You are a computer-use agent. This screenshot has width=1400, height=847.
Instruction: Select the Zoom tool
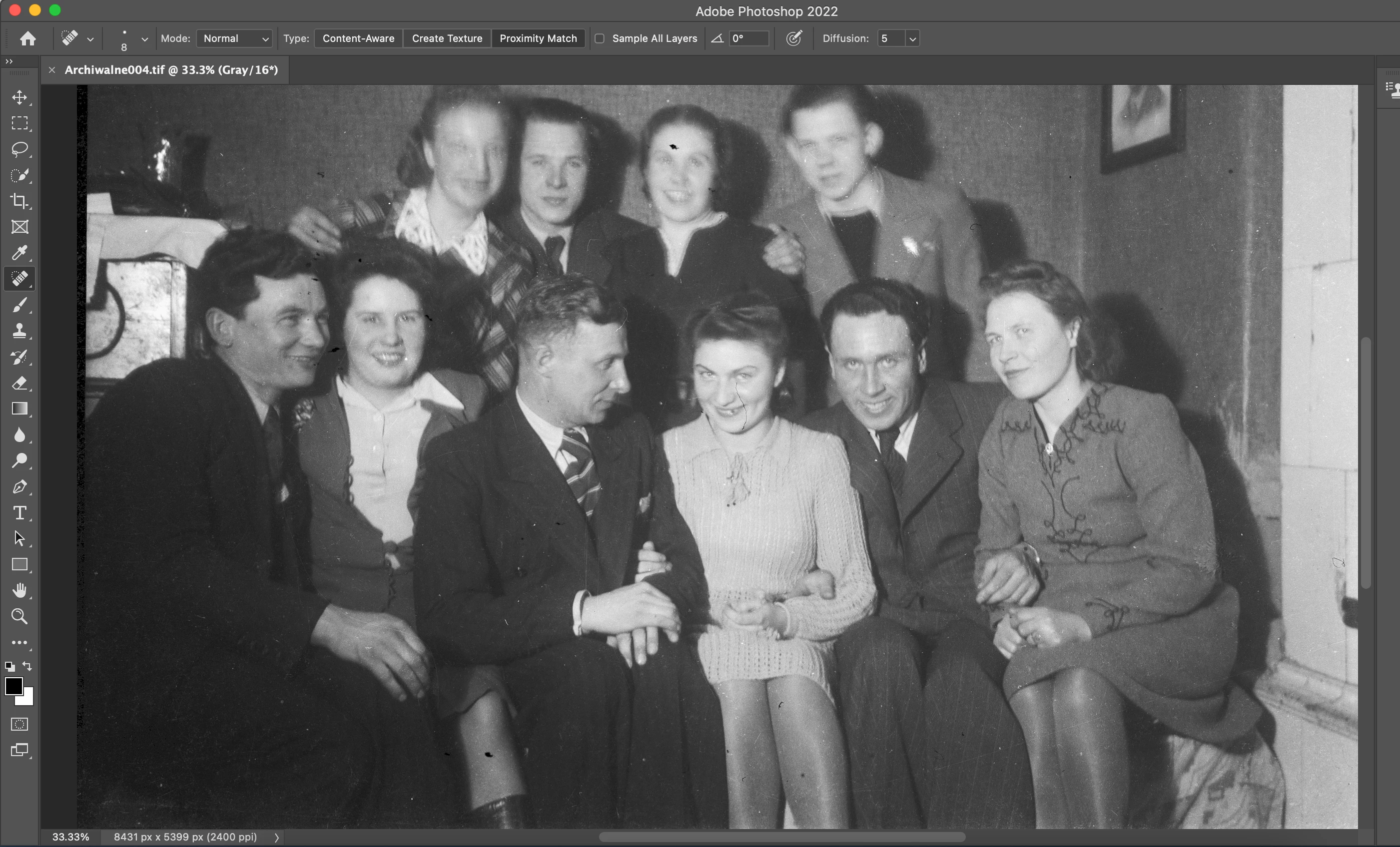pos(19,616)
